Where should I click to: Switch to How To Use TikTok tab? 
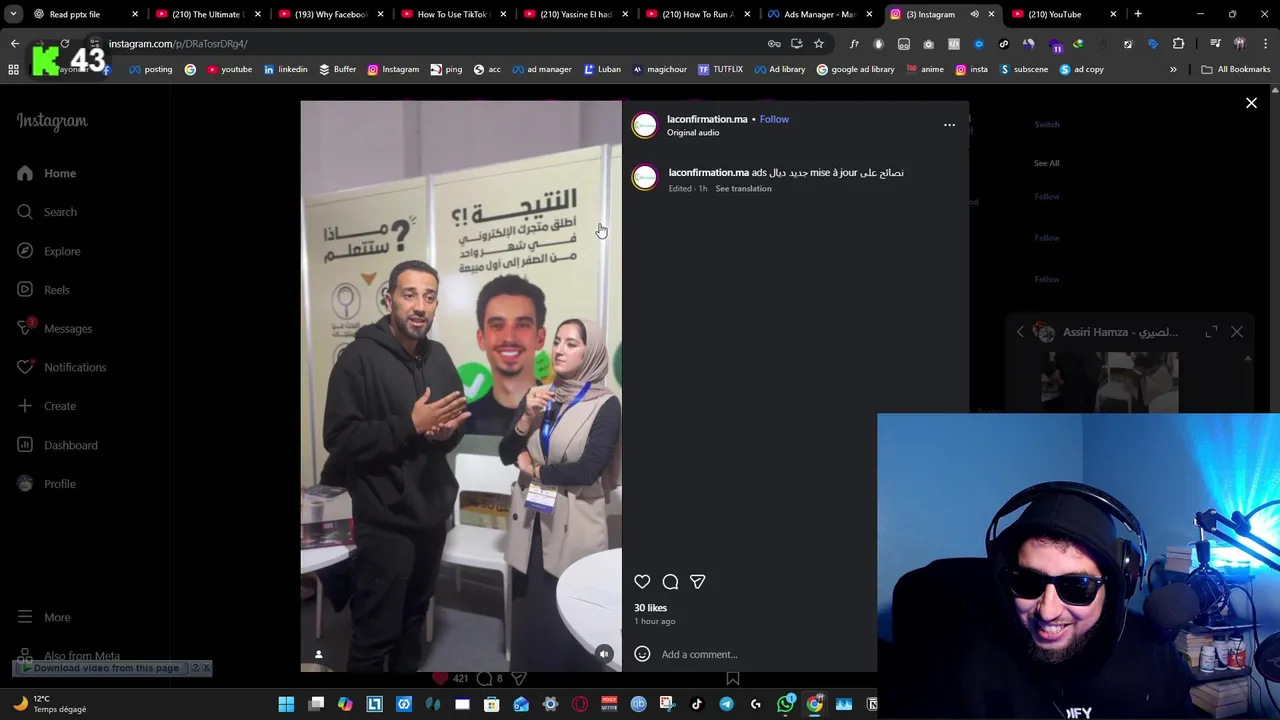pos(452,14)
